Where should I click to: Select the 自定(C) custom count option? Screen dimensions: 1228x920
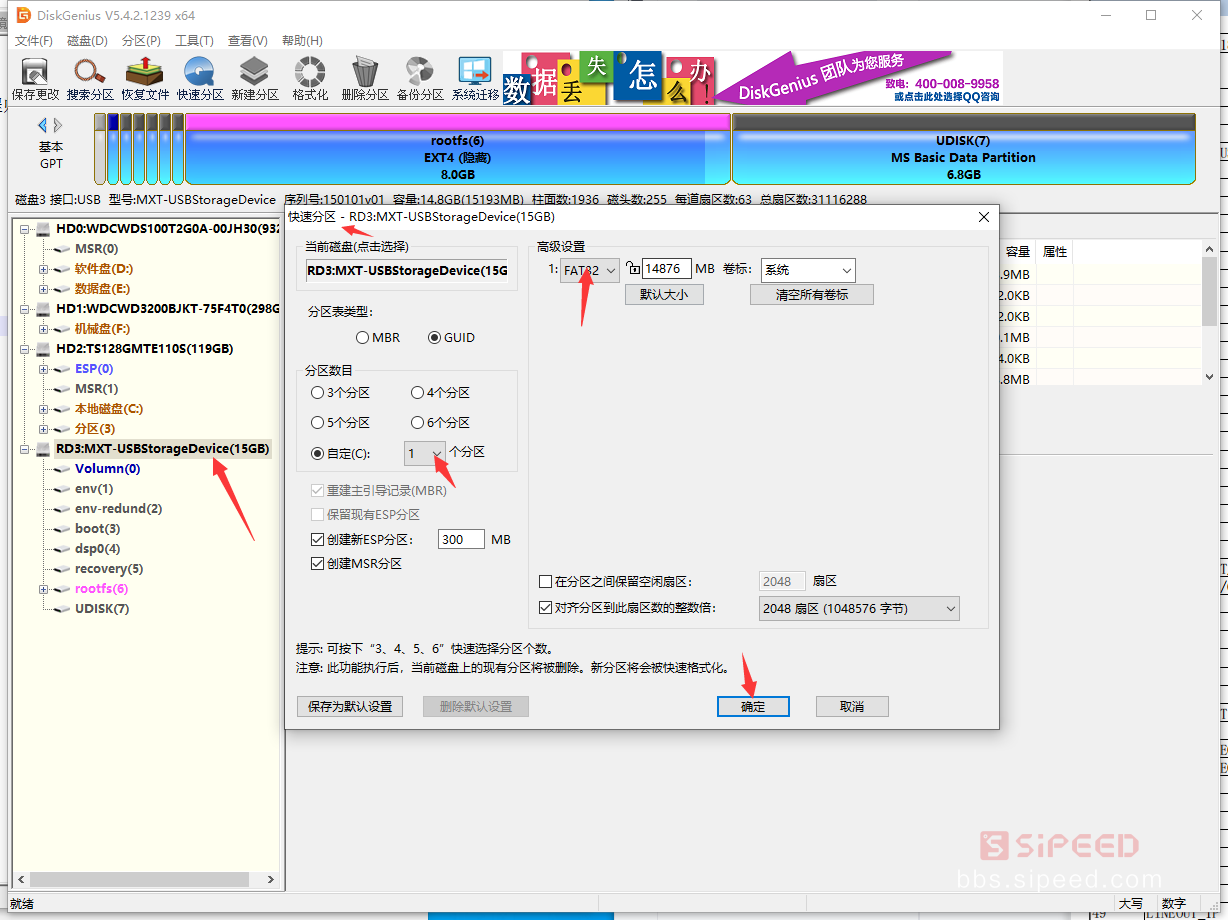tap(341, 453)
